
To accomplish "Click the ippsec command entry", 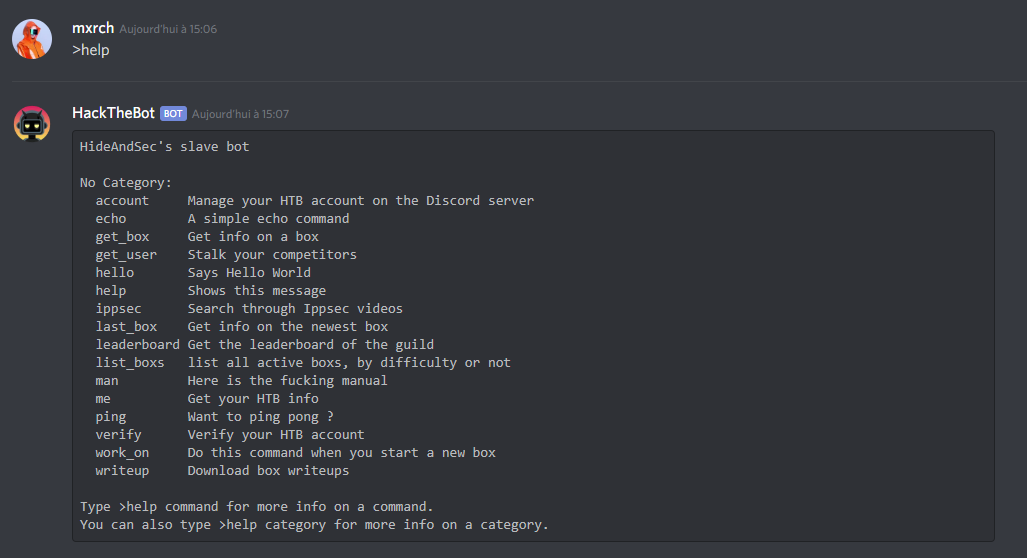I will click(x=119, y=308).
